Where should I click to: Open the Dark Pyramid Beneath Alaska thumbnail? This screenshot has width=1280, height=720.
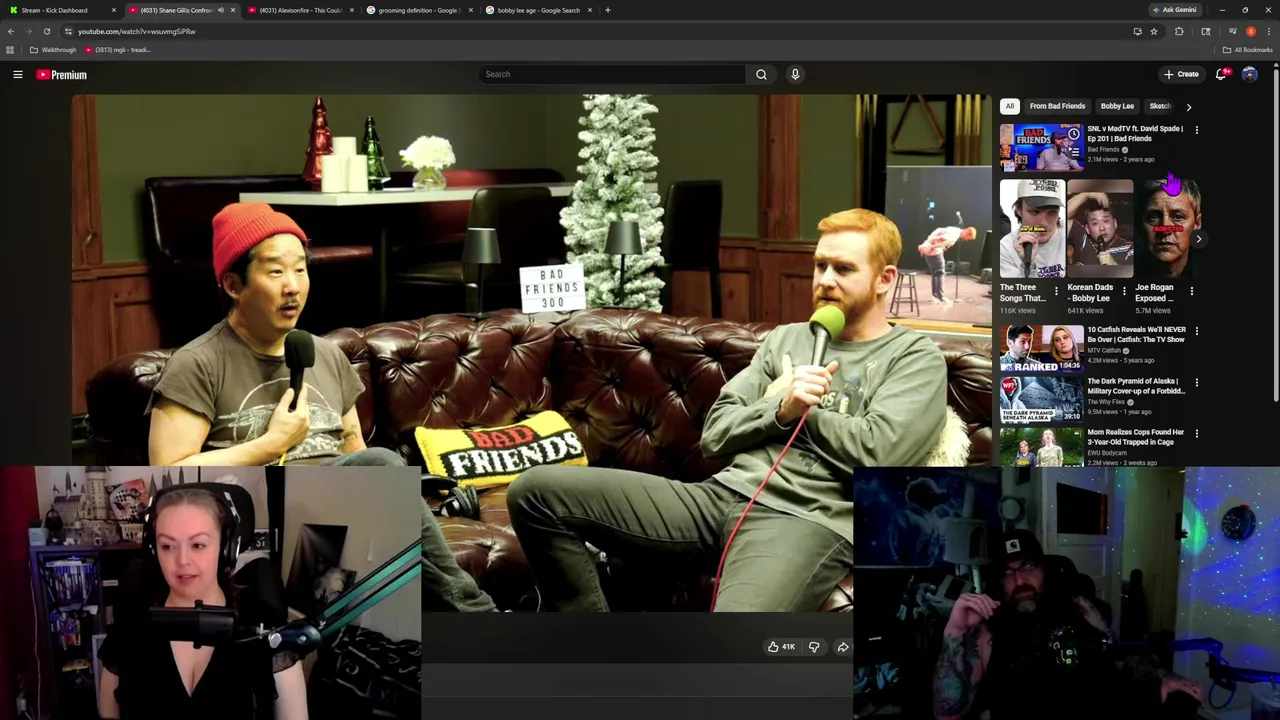pos(1041,399)
